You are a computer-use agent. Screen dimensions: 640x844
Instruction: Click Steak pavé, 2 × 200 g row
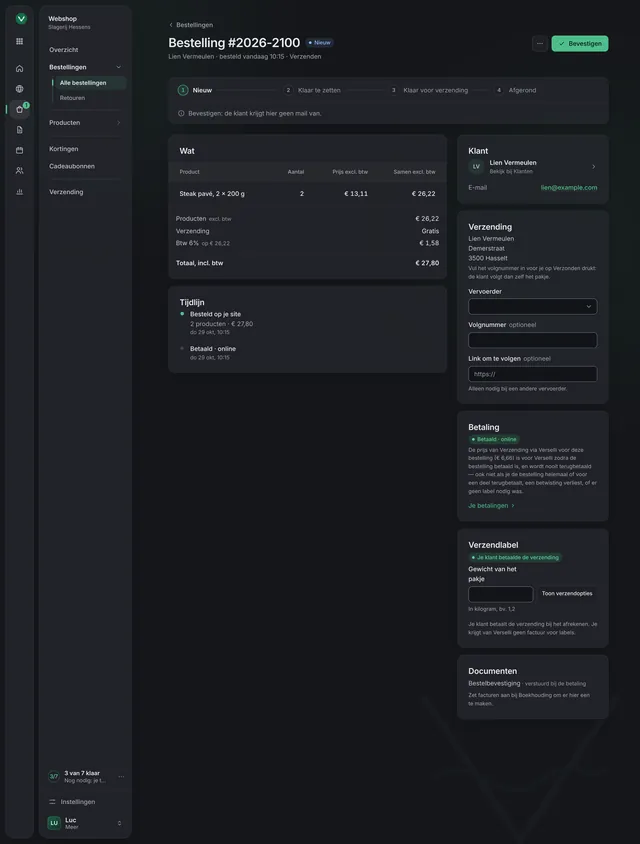[307, 194]
